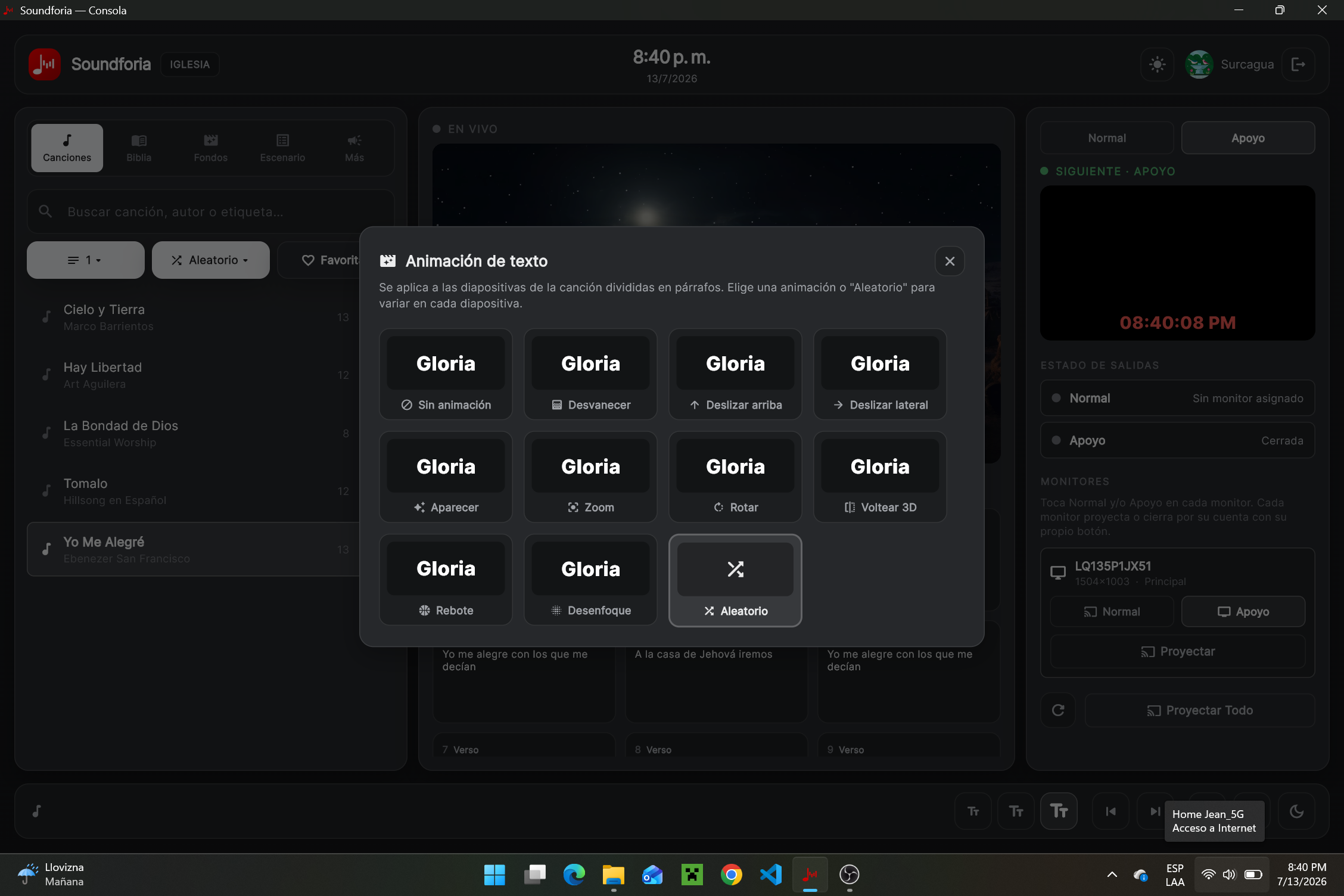
Task: Go to the previous slide
Action: pyautogui.click(x=1110, y=811)
